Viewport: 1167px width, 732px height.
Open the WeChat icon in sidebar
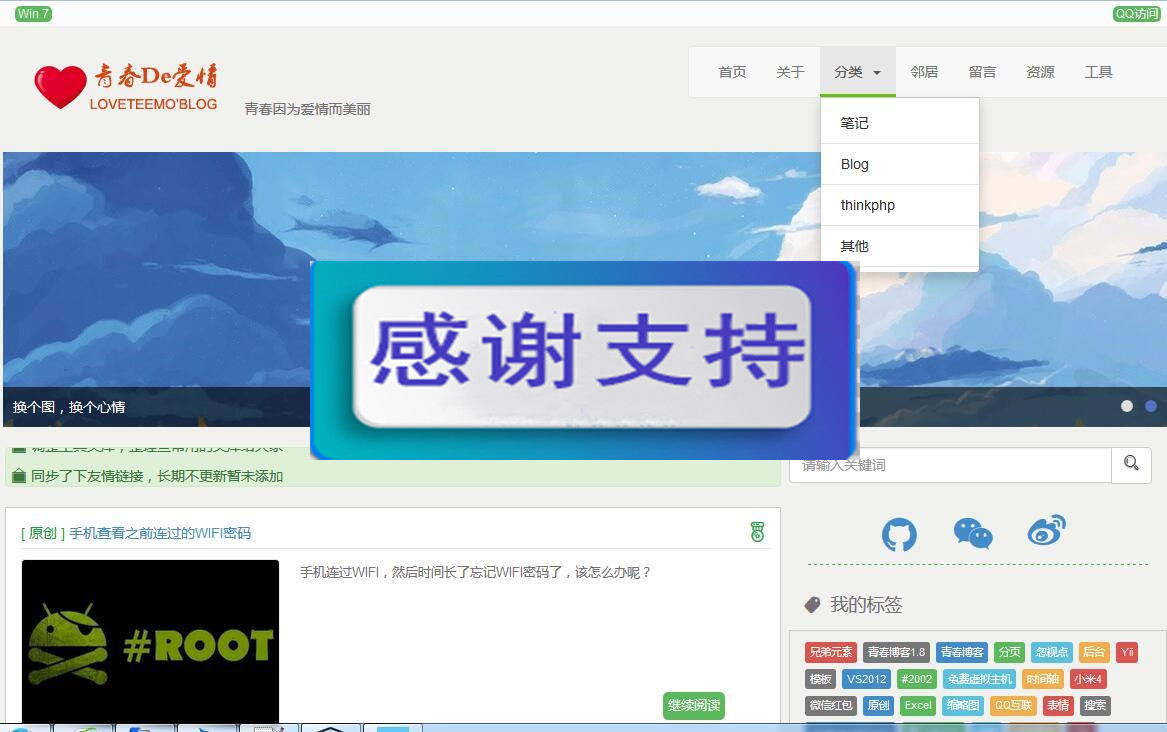point(973,533)
